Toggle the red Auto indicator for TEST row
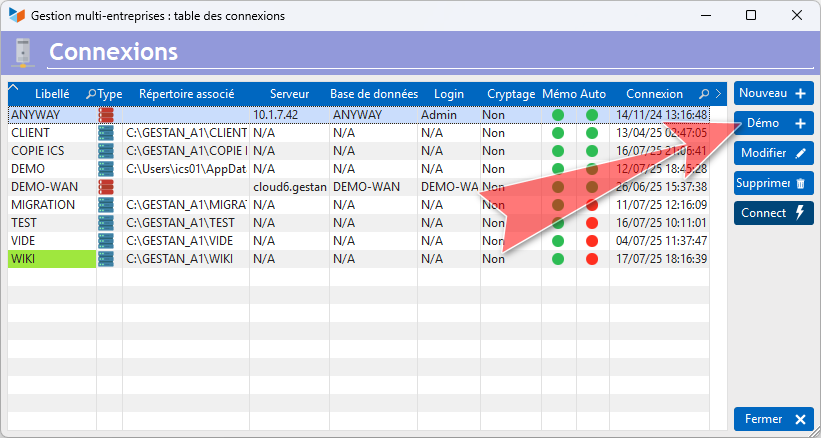The height and width of the screenshot is (438, 821). click(592, 223)
